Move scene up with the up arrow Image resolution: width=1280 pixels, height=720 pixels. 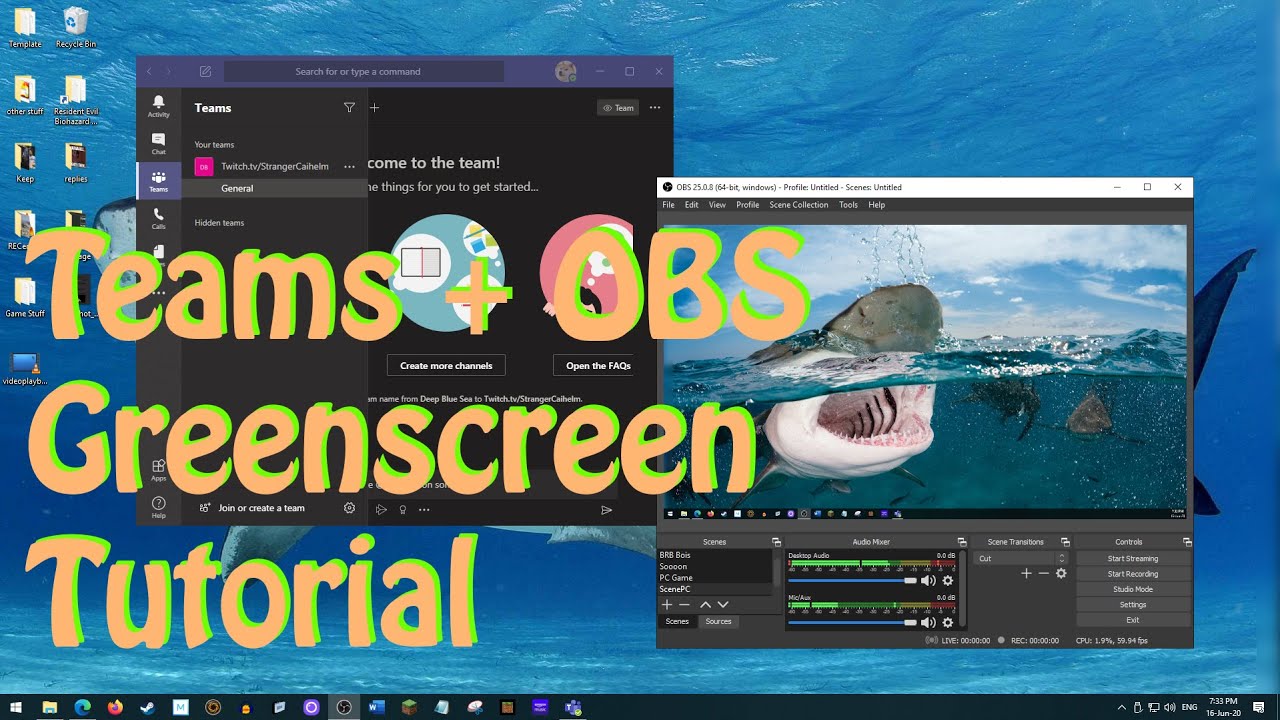(705, 605)
